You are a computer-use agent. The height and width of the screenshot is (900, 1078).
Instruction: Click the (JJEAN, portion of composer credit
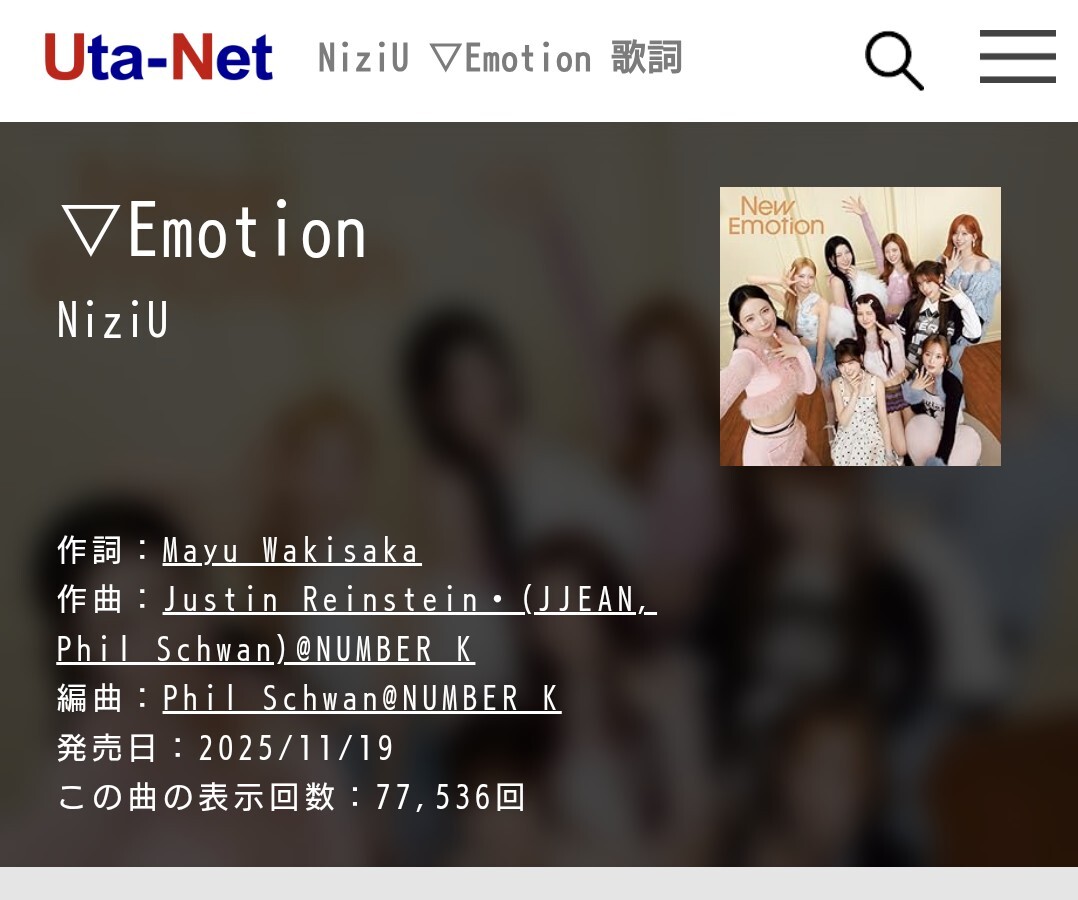tap(589, 599)
